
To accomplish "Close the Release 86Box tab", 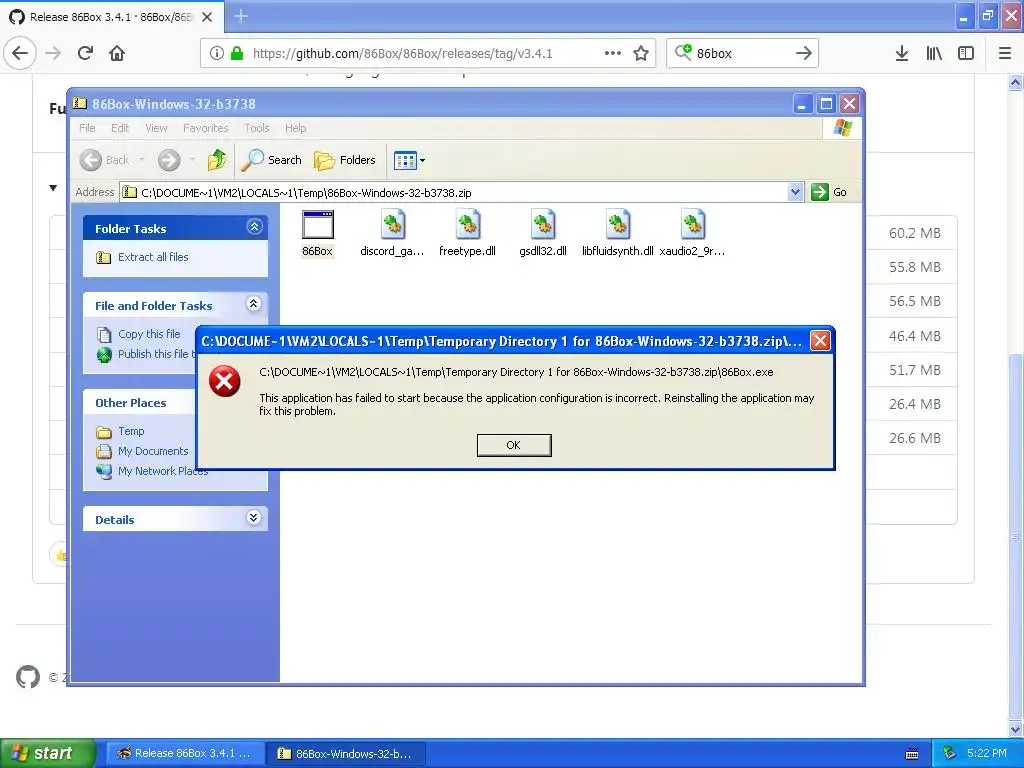I will click(x=207, y=17).
